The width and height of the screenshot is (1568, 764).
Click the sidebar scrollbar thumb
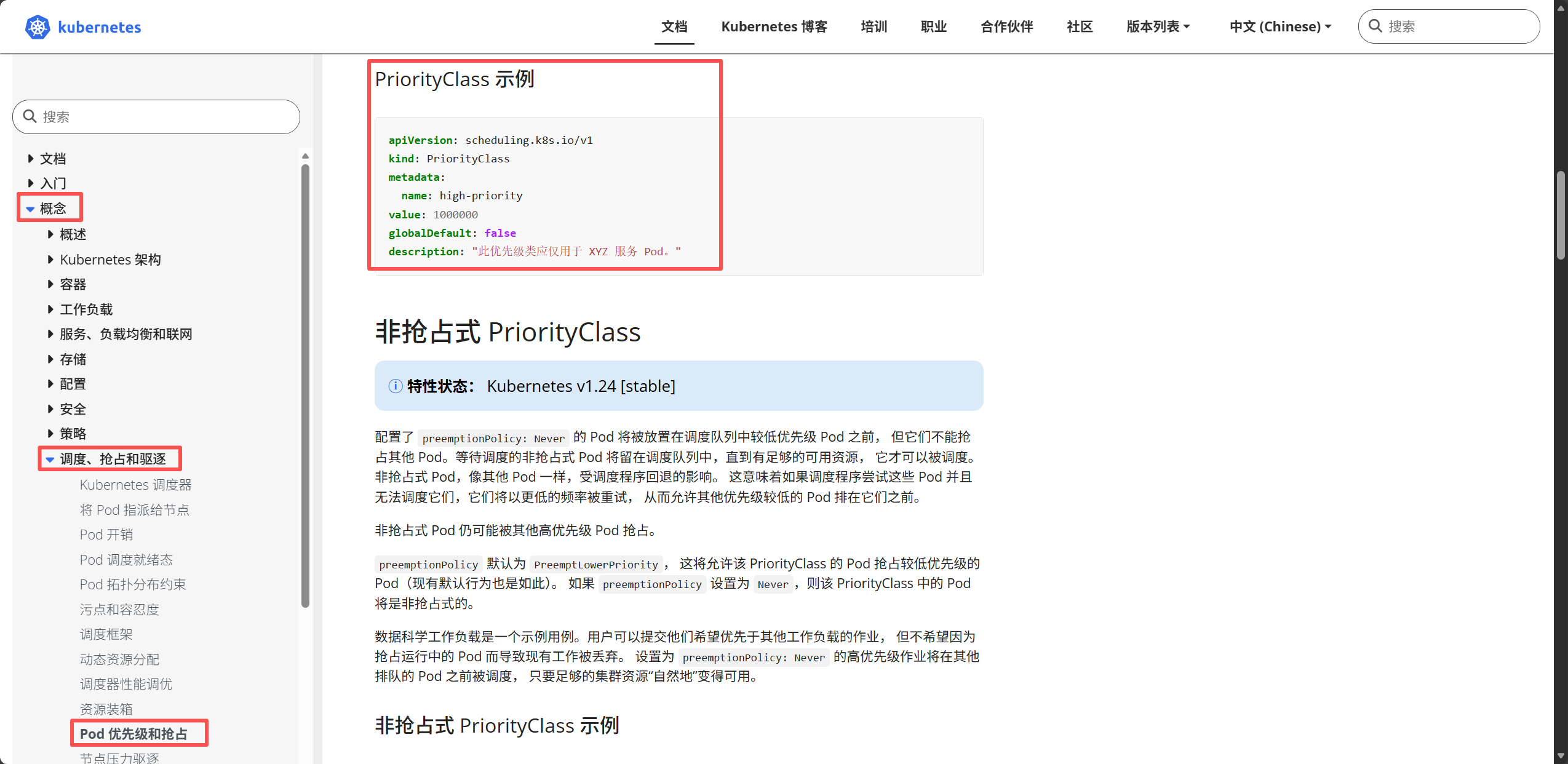point(305,386)
